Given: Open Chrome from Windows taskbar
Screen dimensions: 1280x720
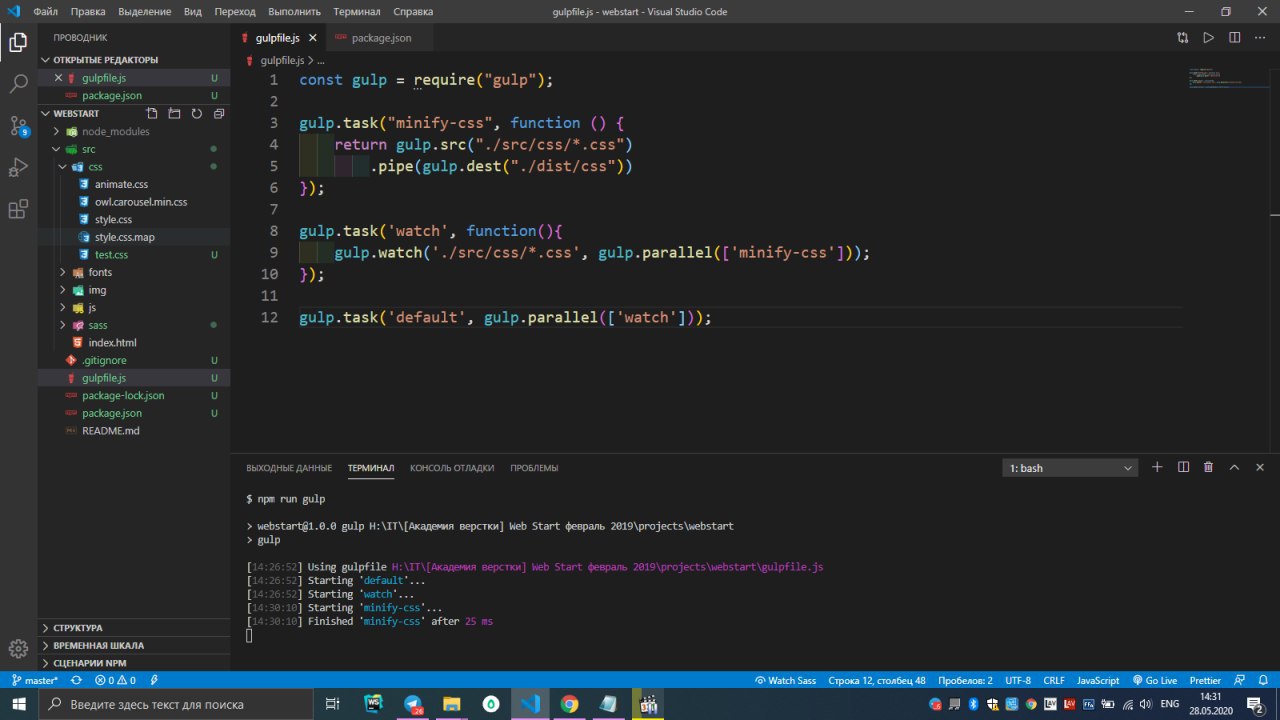Looking at the screenshot, I should click(569, 705).
